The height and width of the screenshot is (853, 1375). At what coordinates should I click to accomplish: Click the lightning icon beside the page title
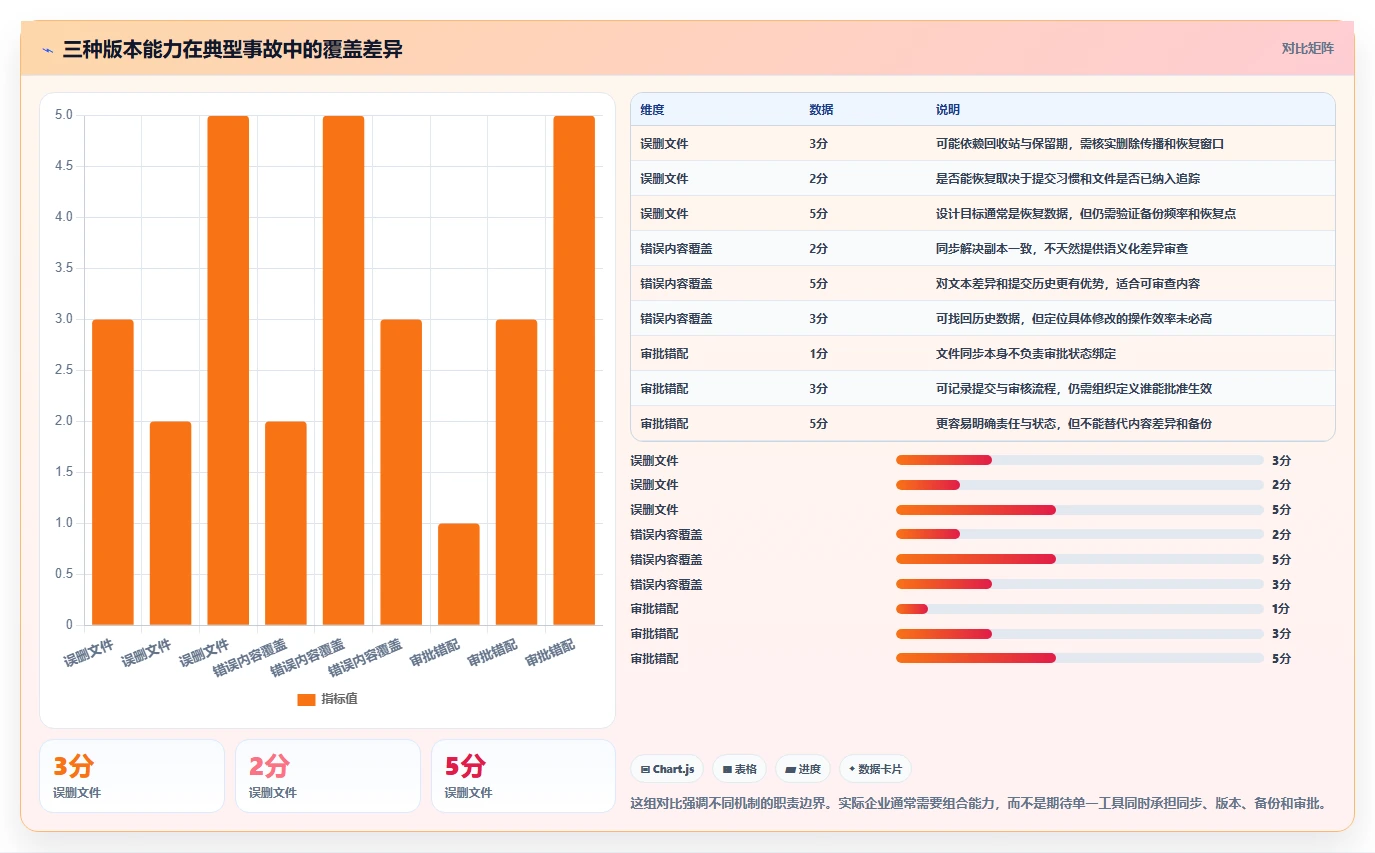pos(47,49)
